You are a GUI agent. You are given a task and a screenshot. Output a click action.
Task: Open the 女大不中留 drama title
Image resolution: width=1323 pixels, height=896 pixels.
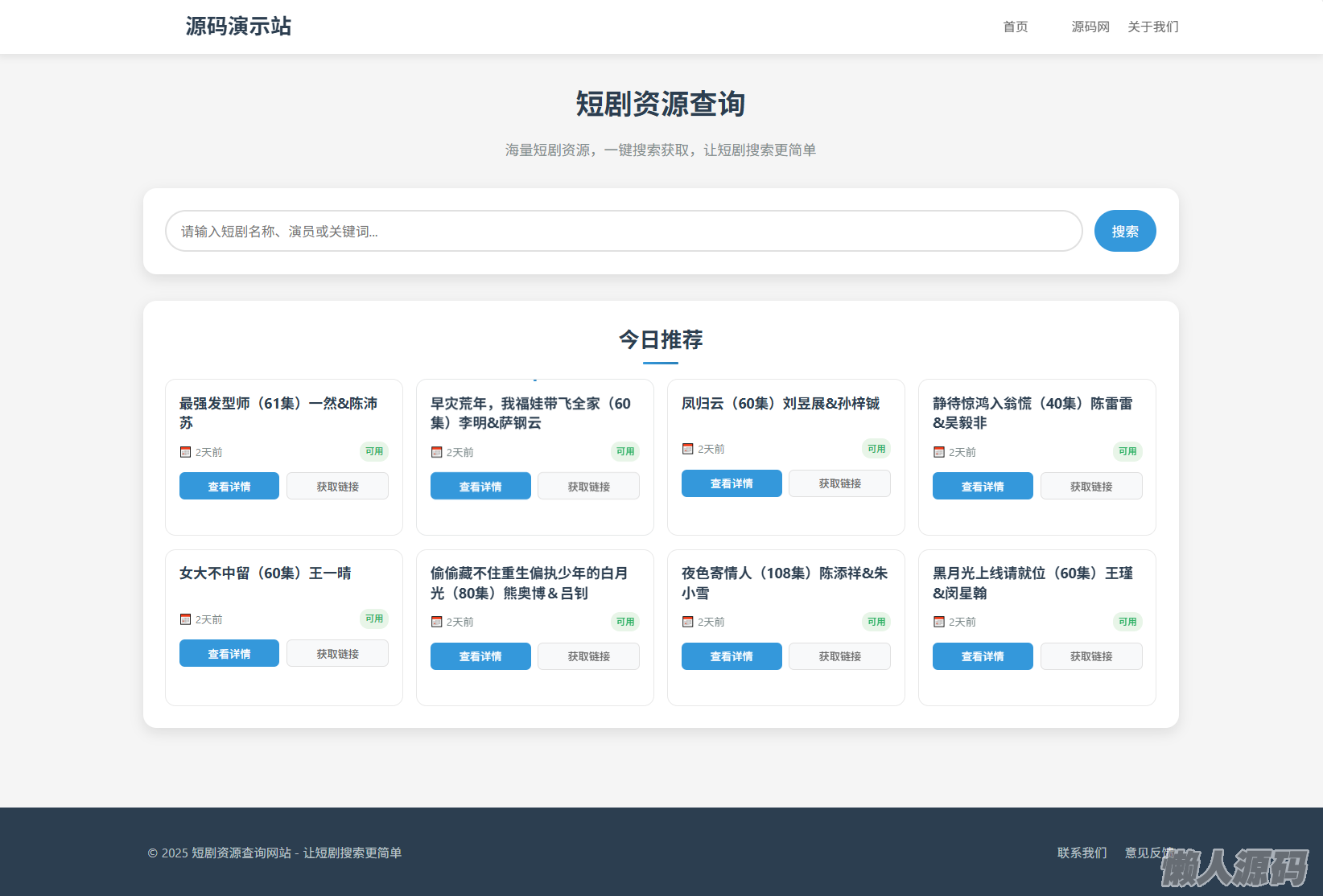pyautogui.click(x=265, y=573)
